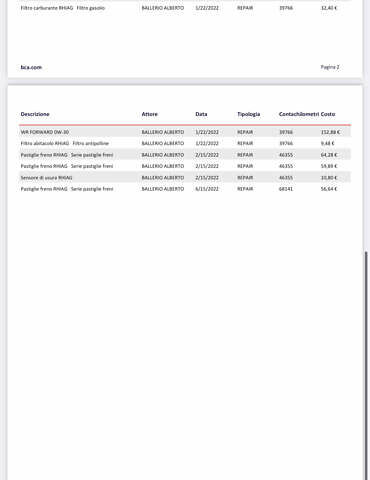Click the Pagina 2 page number footer
370x480 pixels.
tap(330, 67)
